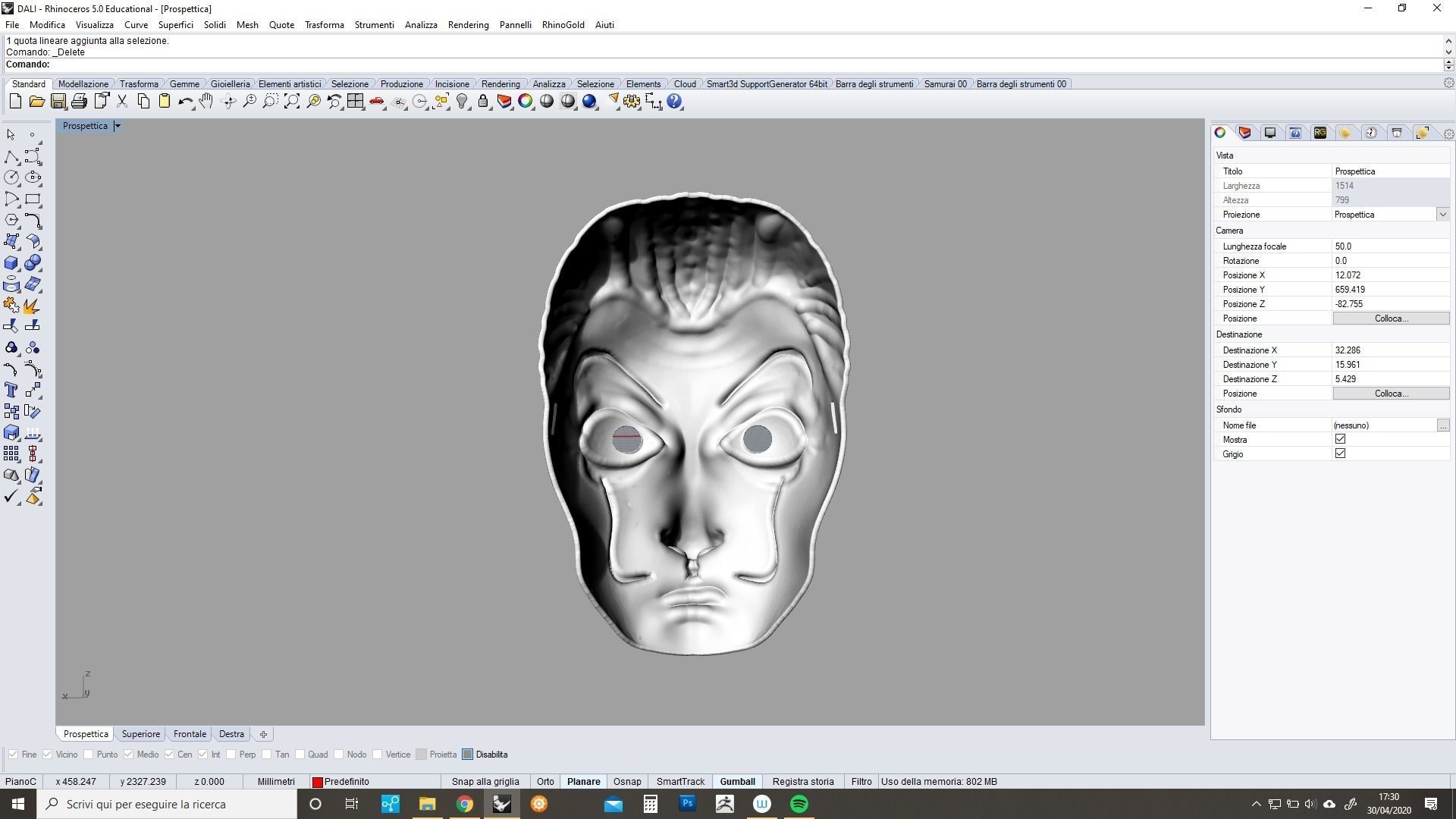The image size is (1456, 819).
Task: Click the Colloca button for destination position
Action: [x=1391, y=394]
